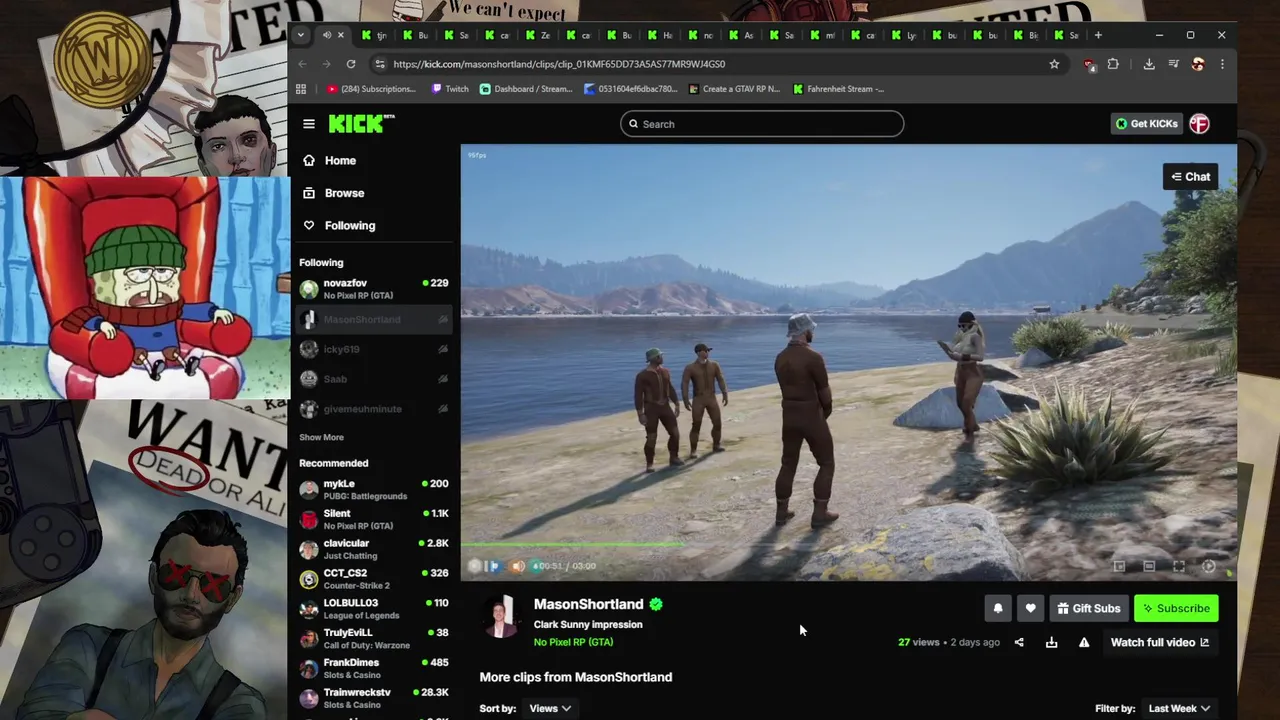The image size is (1280, 720).
Task: Open recommended channel mykLe
Action: pyautogui.click(x=374, y=489)
